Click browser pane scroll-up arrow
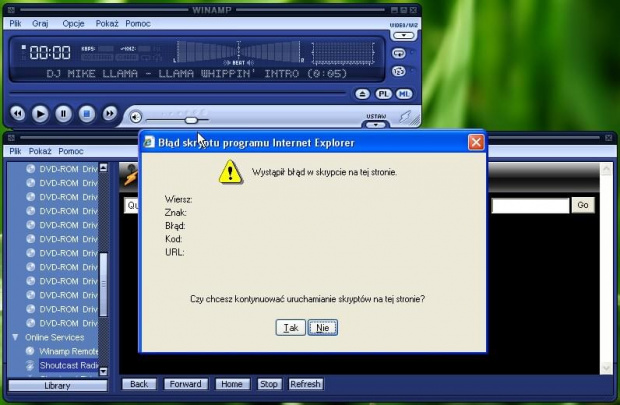Screen dimensions: 620x405 point(606,170)
